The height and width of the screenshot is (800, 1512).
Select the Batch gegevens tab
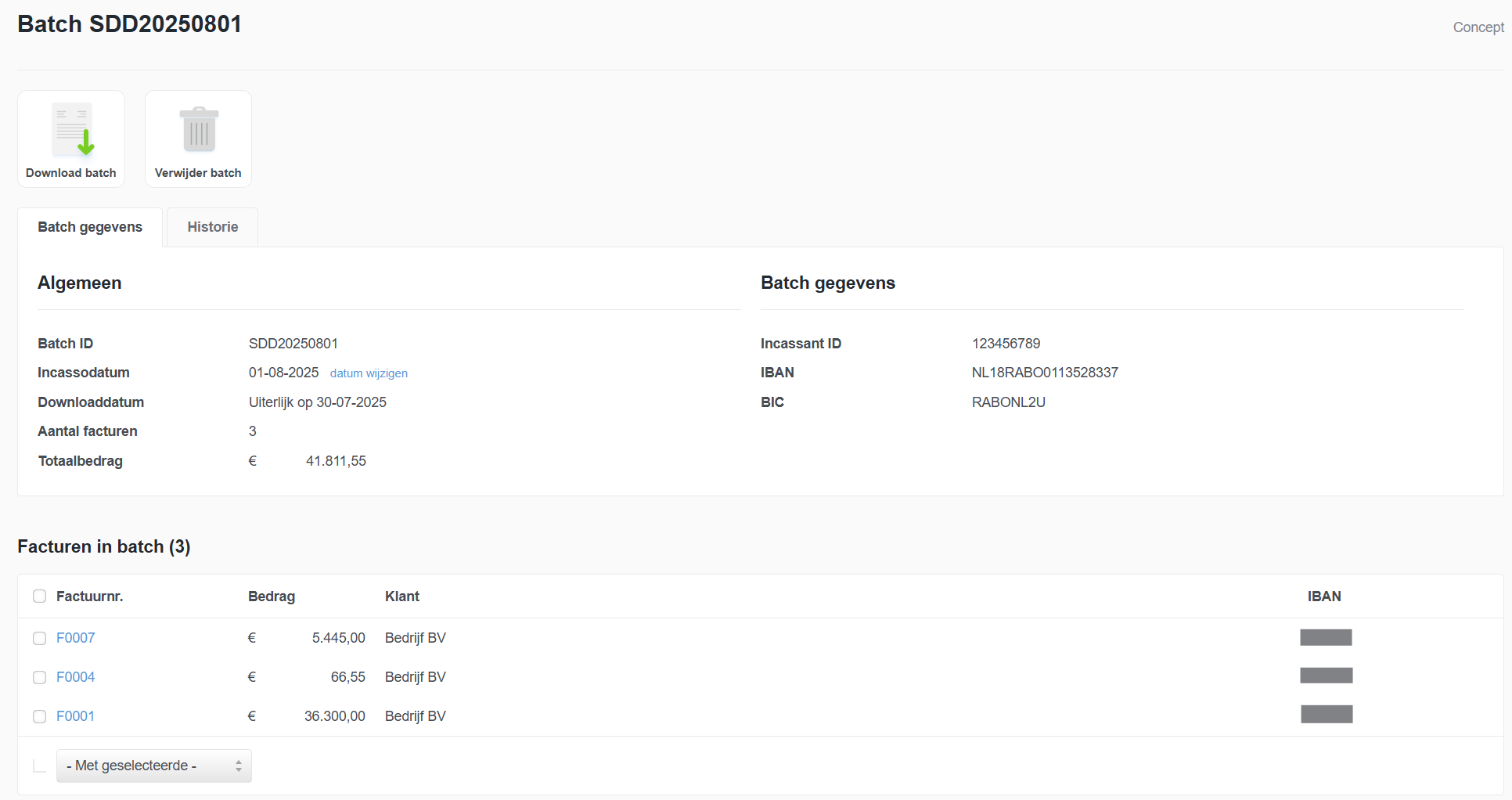pos(90,227)
